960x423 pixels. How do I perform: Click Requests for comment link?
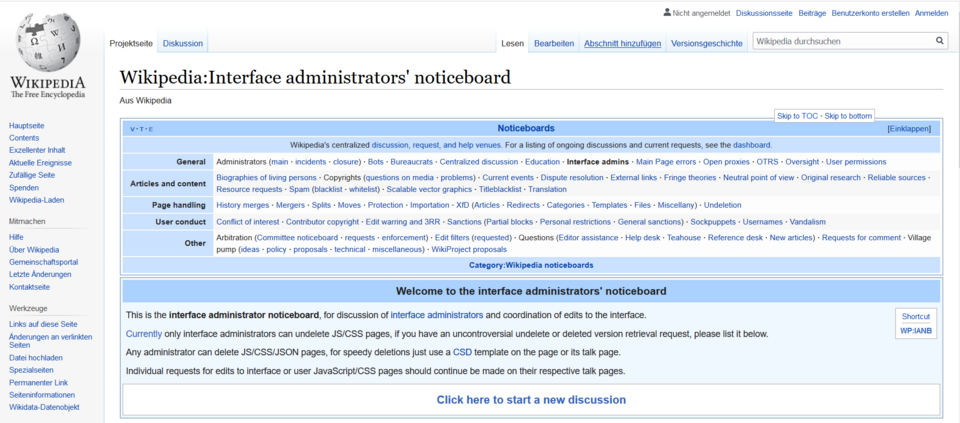[x=861, y=238]
